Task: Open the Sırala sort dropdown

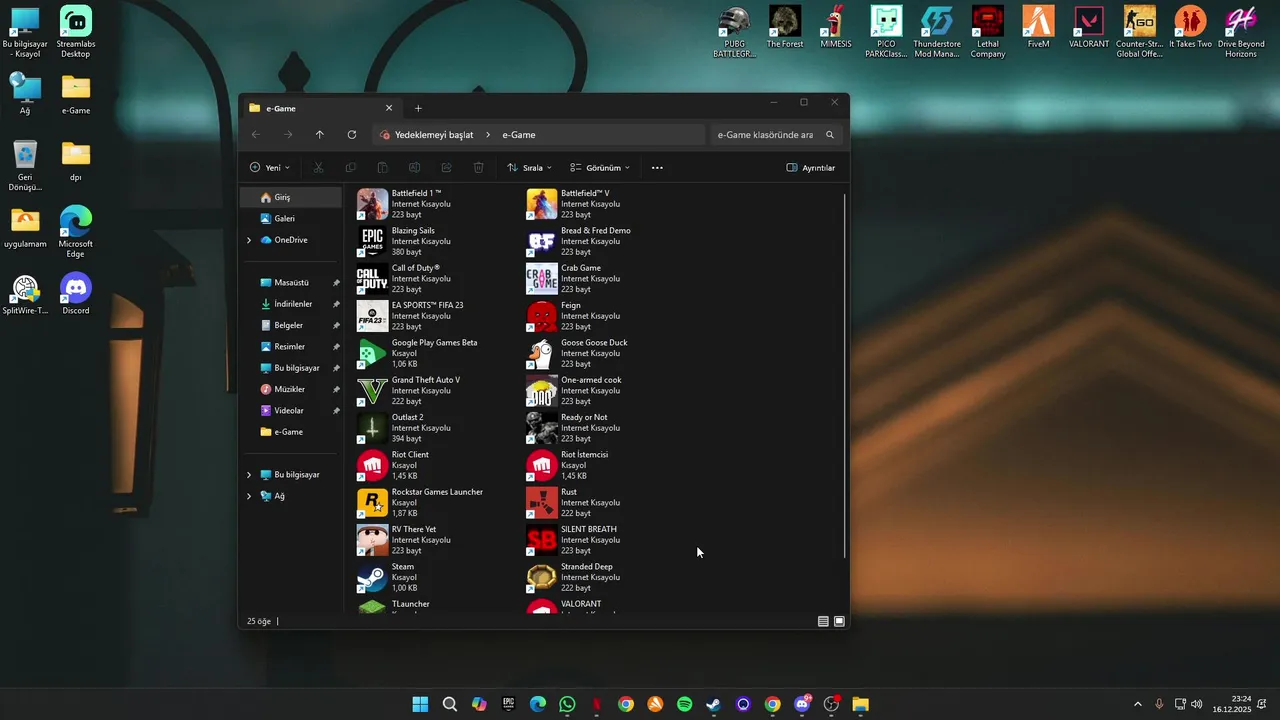Action: 529,168
